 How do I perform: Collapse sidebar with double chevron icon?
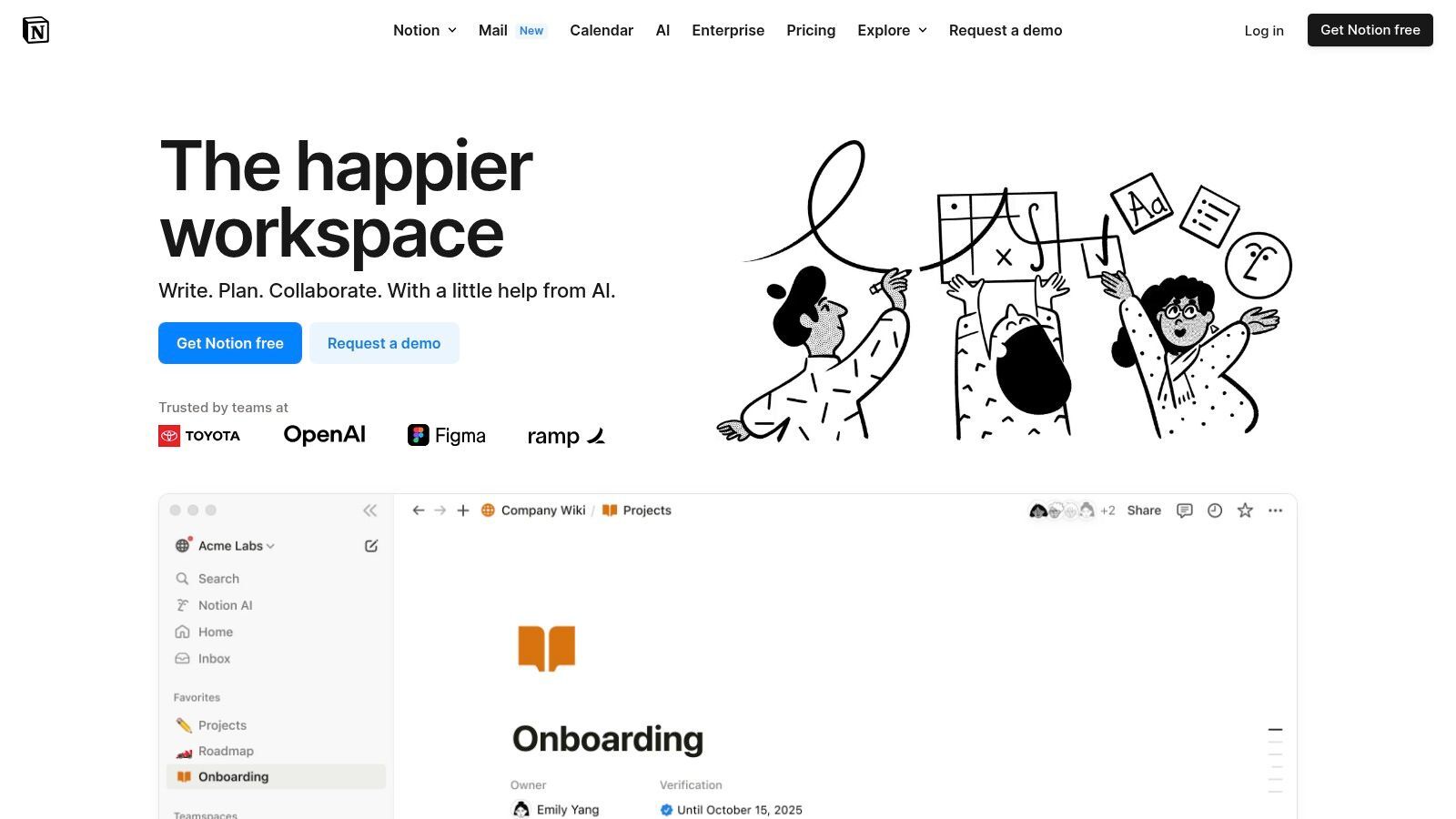point(369,511)
